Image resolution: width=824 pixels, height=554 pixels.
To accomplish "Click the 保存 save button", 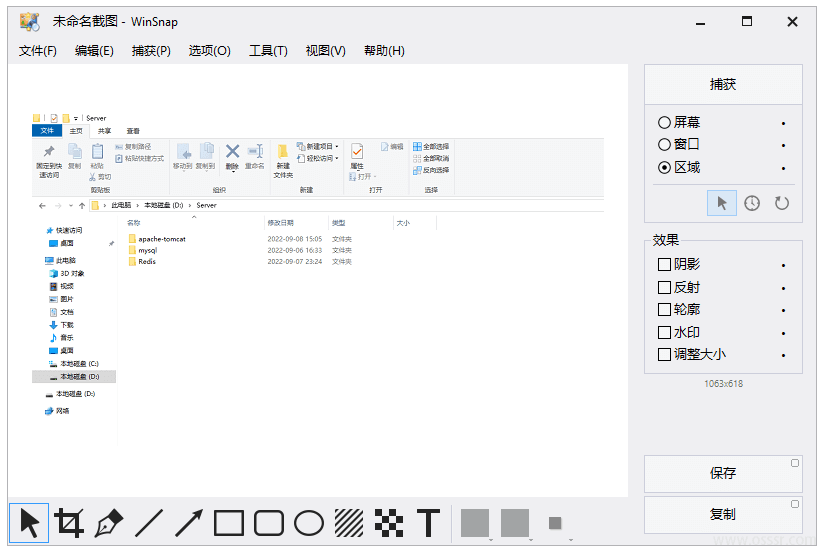I will click(x=723, y=474).
